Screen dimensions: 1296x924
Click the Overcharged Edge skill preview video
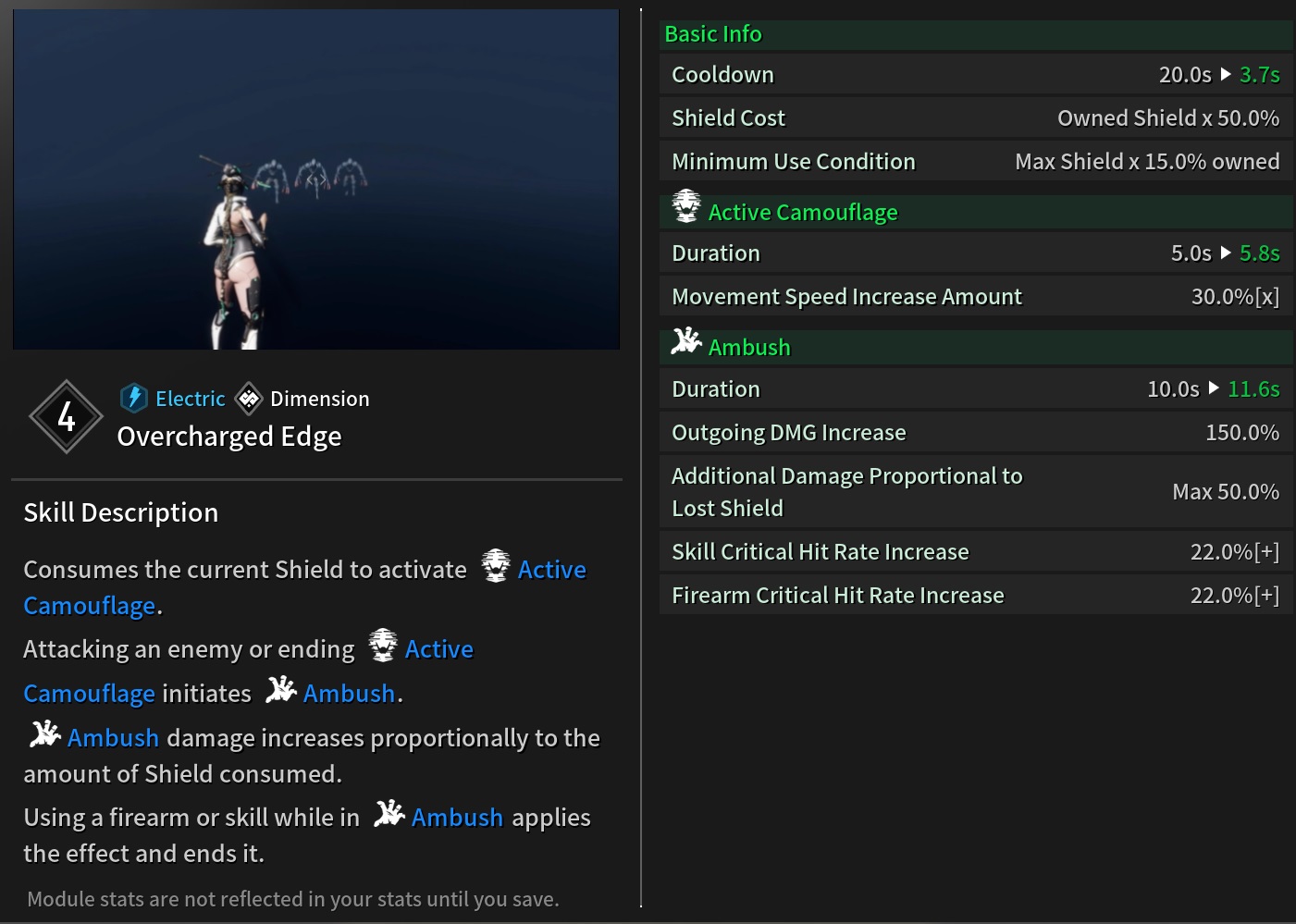[x=316, y=179]
